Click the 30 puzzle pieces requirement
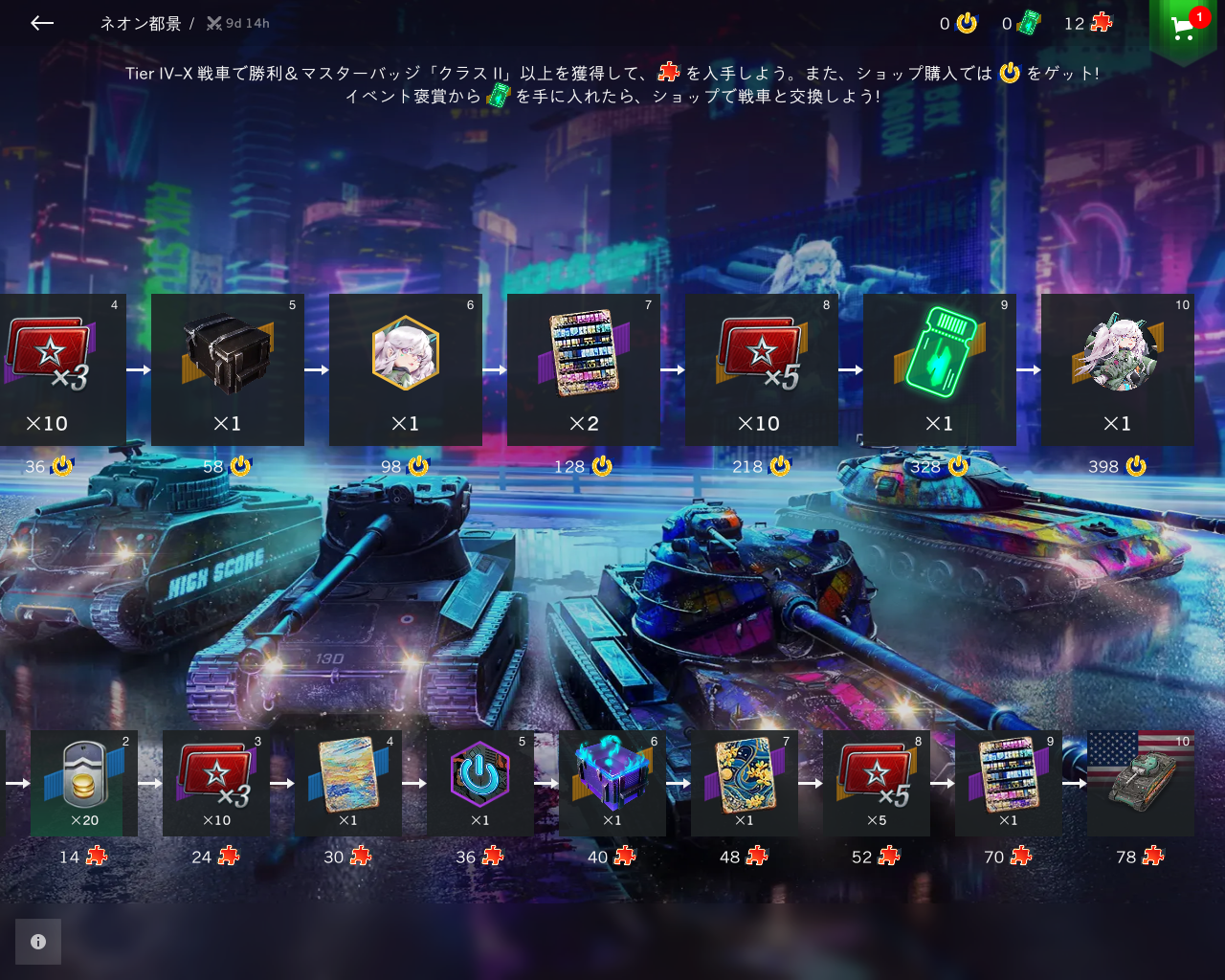This screenshot has width=1225, height=980. tap(347, 857)
